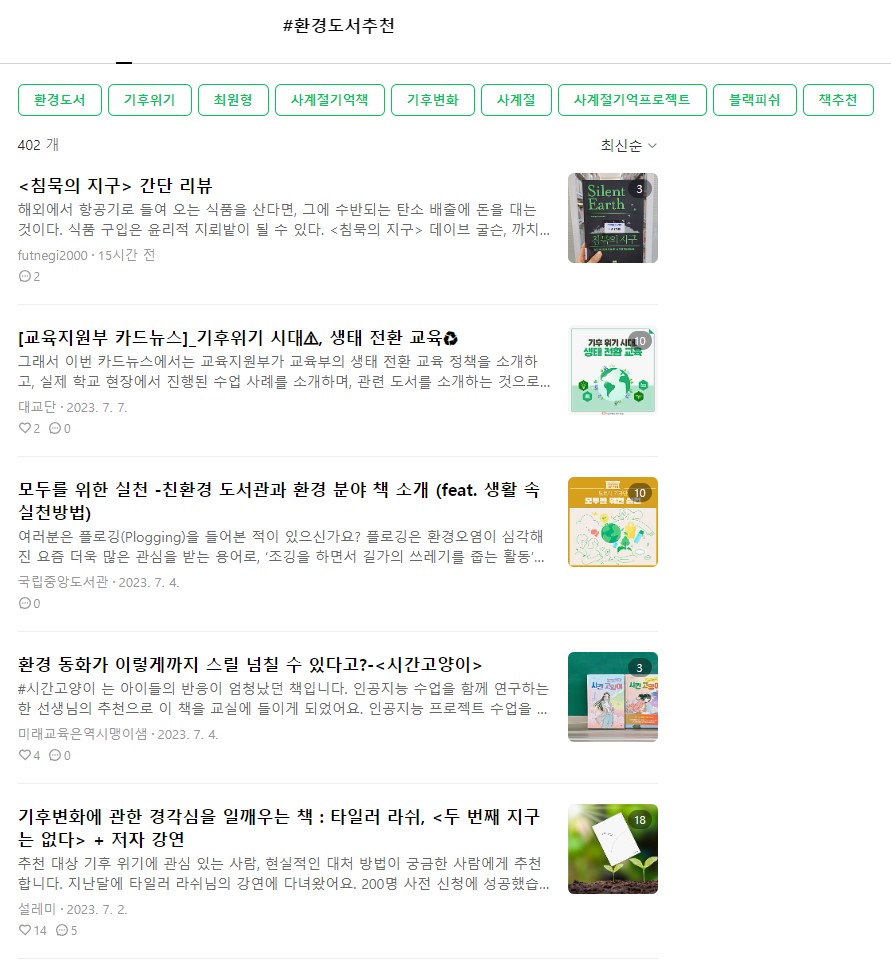The image size is (891, 962).
Task: Filter by 사계절기억프로젝트 tag
Action: (632, 100)
